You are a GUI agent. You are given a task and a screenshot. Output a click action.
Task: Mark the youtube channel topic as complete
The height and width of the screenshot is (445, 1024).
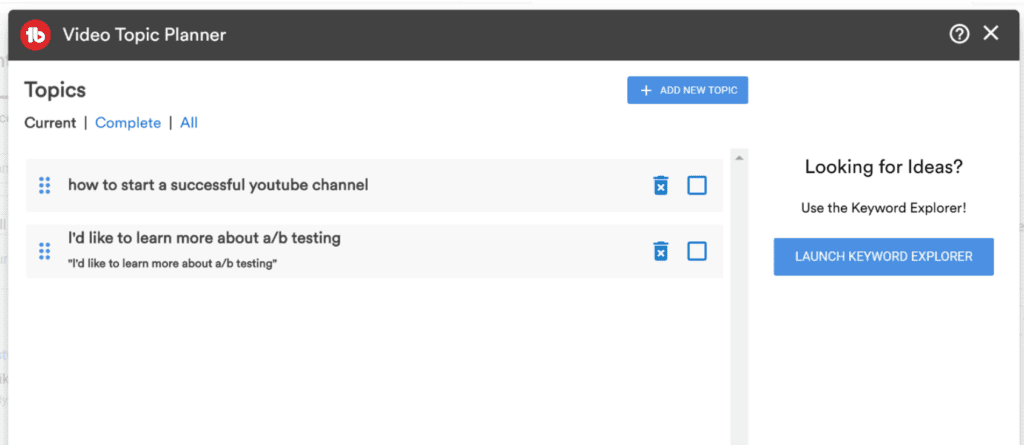697,185
